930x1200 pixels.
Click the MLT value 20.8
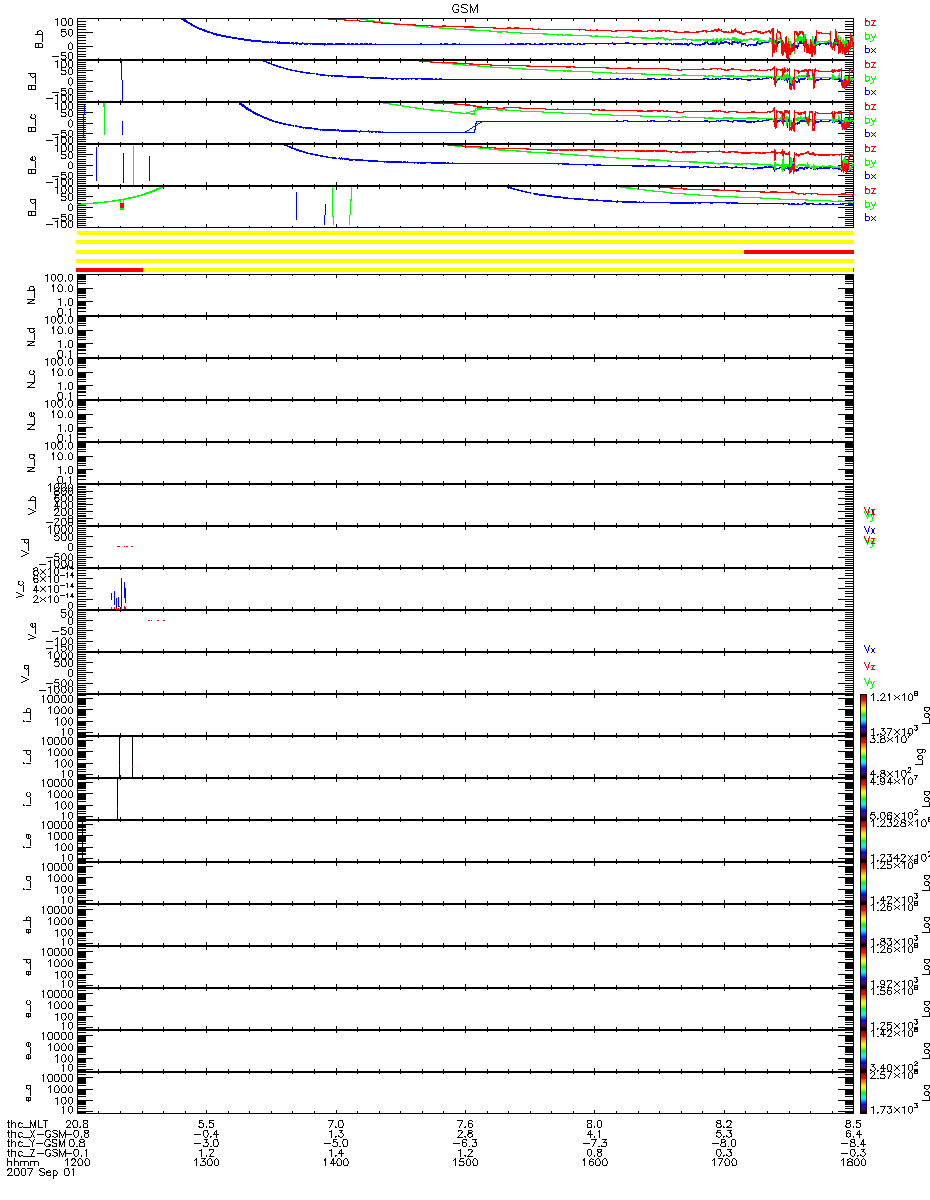pyautogui.click(x=78, y=1124)
